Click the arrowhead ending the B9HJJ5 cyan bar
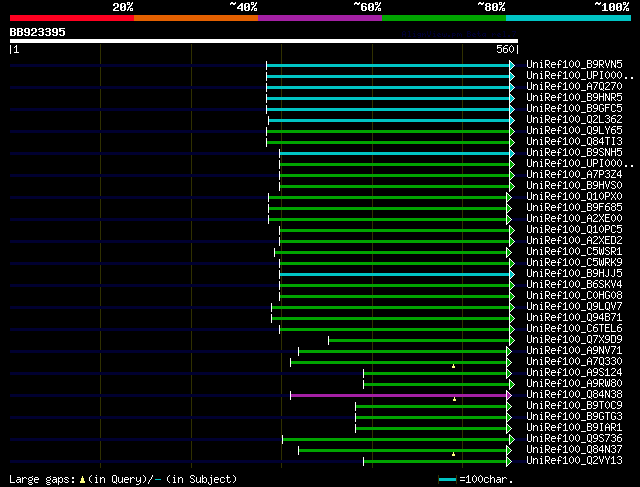This screenshot has width=640, height=487. point(512,274)
